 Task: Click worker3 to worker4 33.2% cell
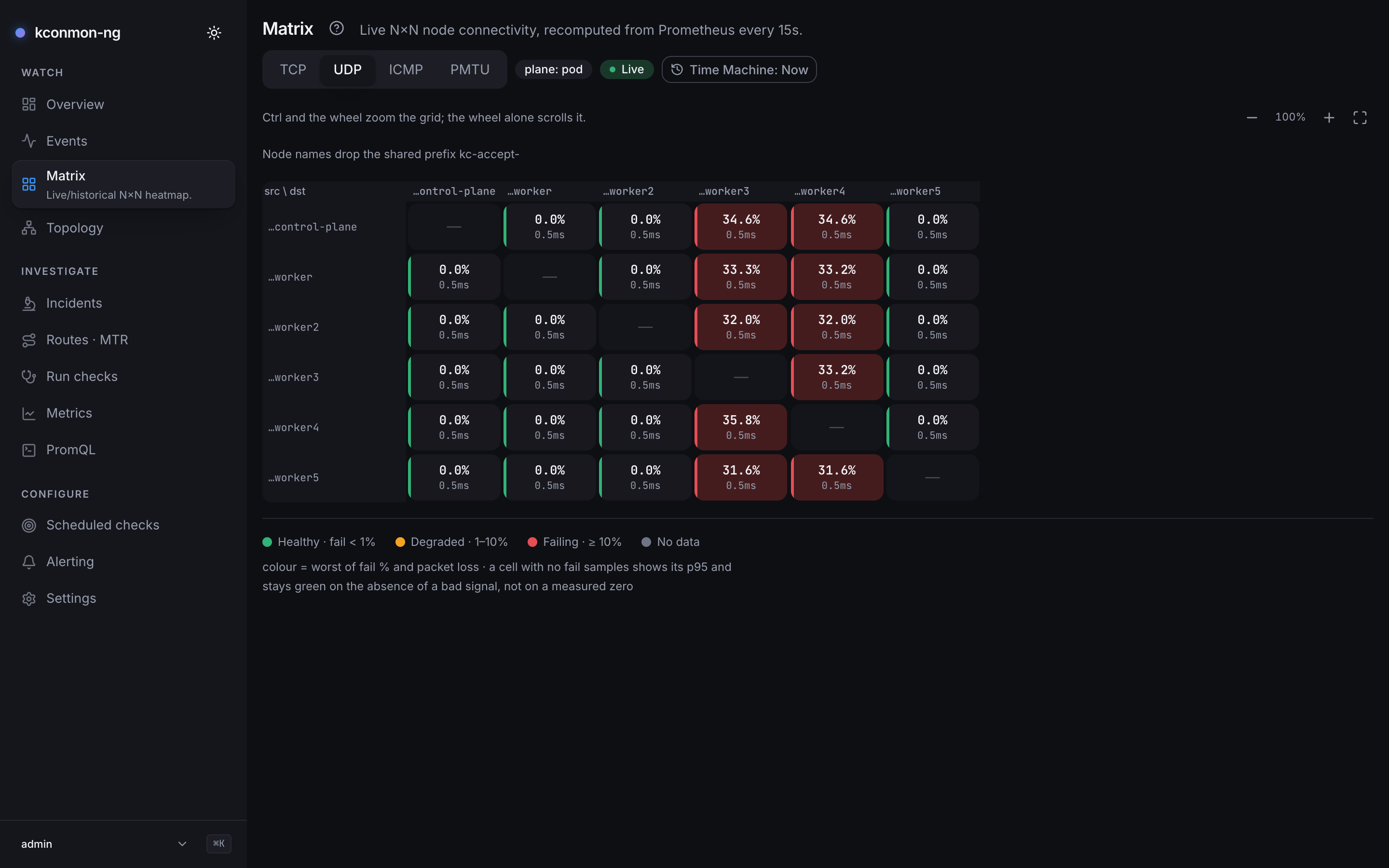[837, 377]
